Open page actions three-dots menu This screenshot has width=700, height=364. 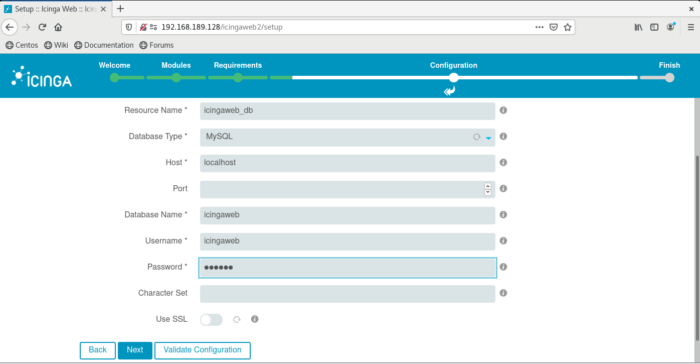(539, 27)
